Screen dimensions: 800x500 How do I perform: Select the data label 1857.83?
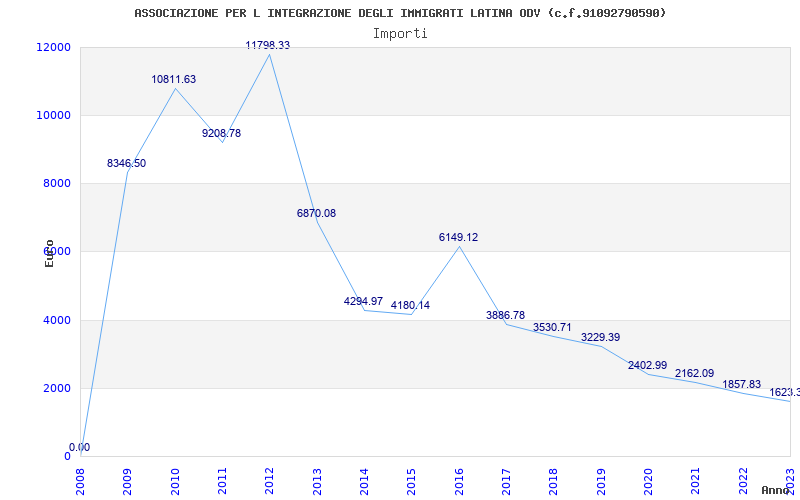[742, 384]
